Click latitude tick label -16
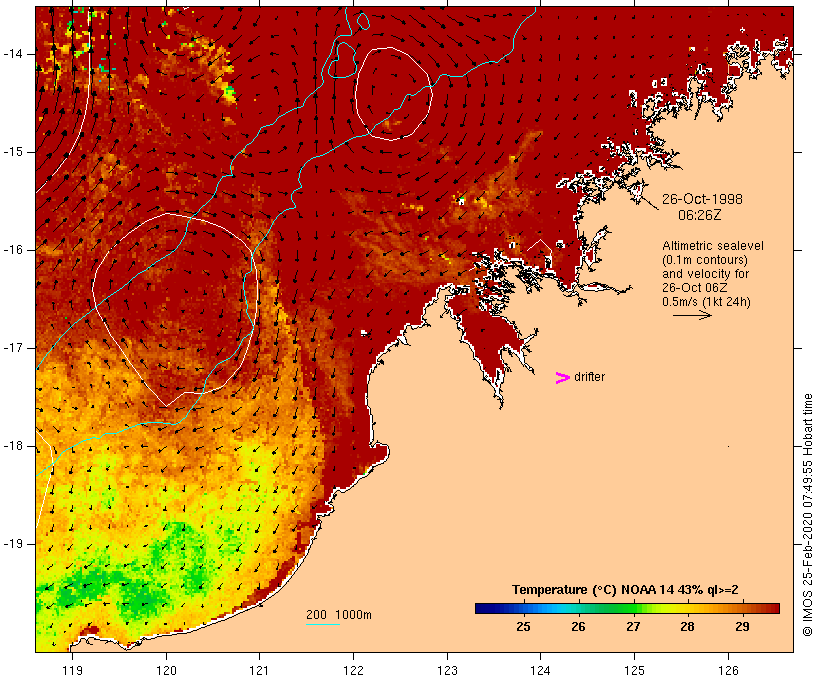 point(13,250)
